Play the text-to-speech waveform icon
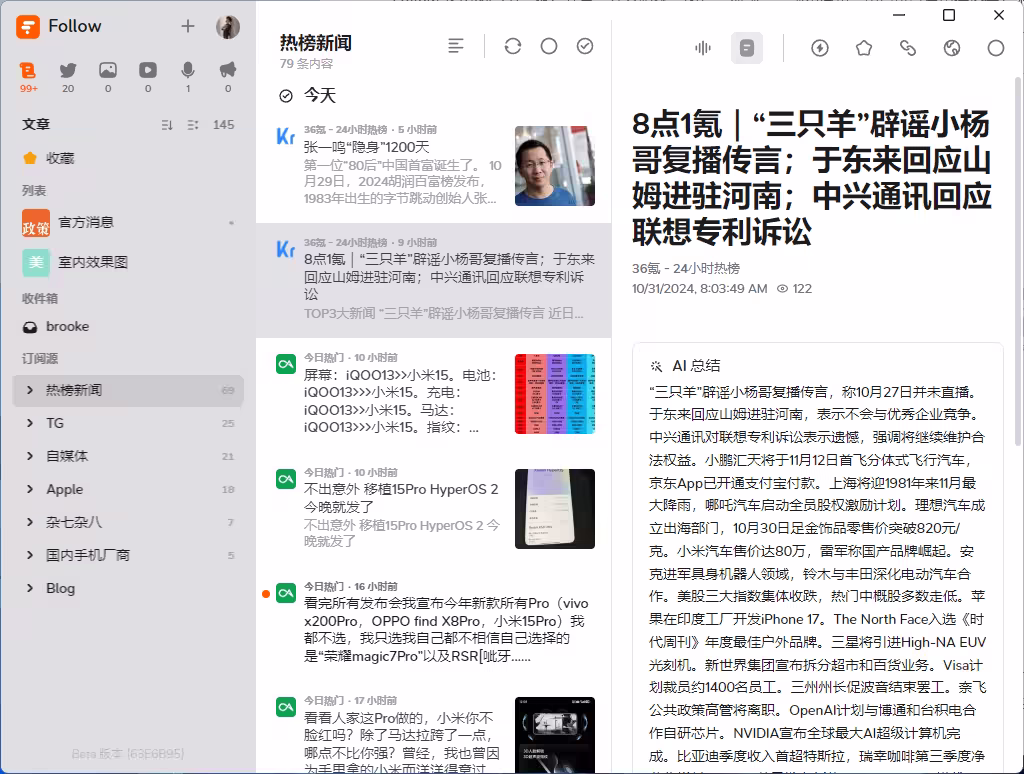This screenshot has width=1024, height=774. click(x=703, y=47)
